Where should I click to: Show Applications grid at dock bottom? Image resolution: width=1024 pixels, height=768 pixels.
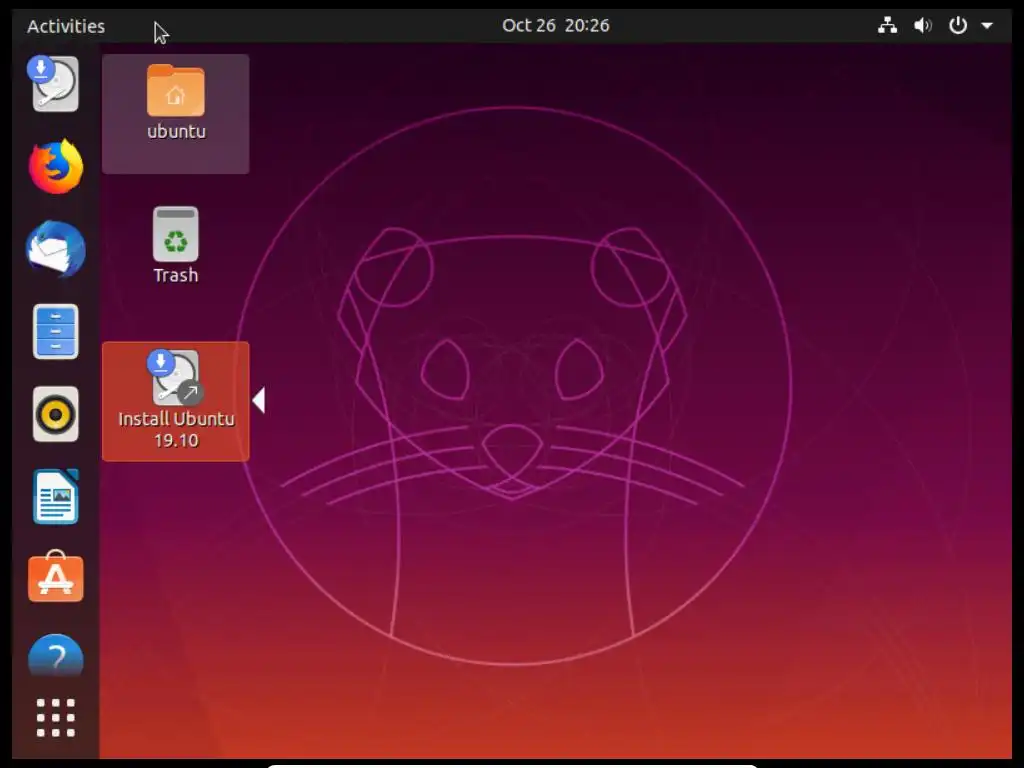pos(56,718)
